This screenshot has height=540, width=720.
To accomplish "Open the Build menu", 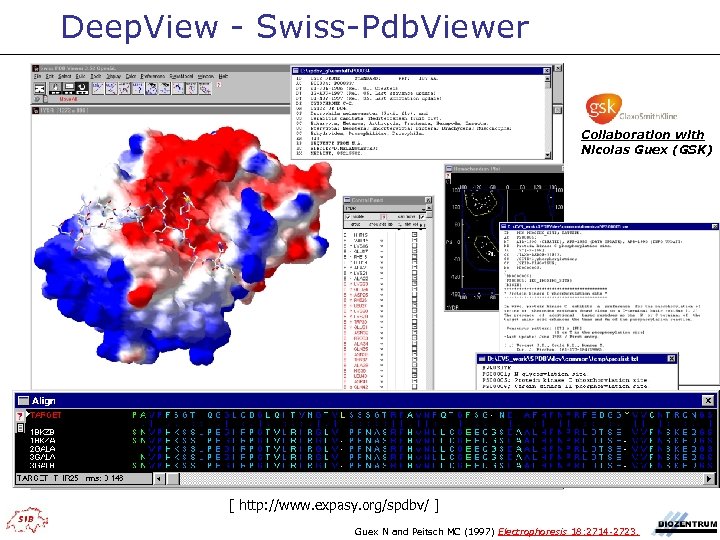I will click(80, 76).
